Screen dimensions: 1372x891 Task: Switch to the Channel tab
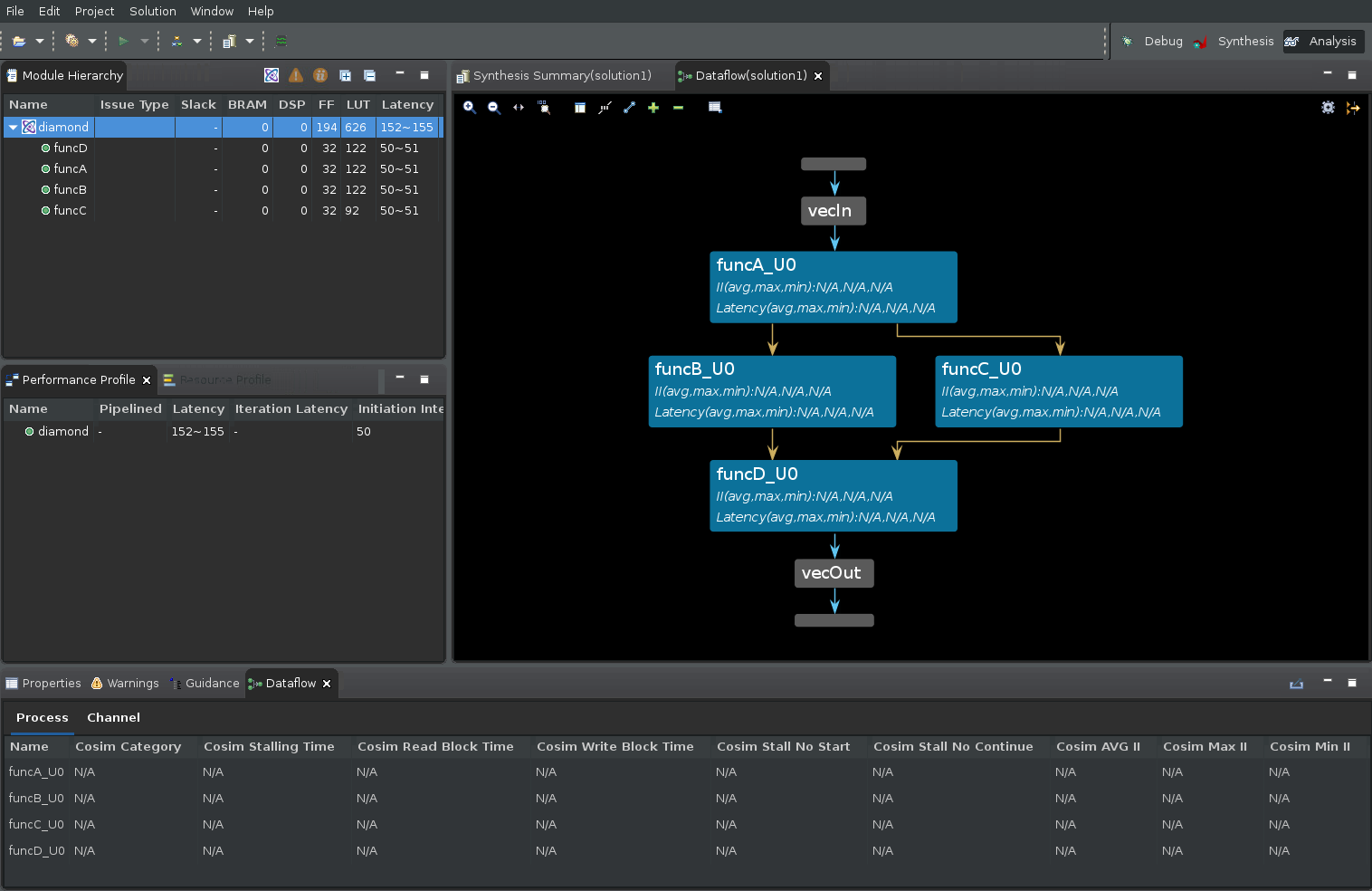tap(113, 717)
